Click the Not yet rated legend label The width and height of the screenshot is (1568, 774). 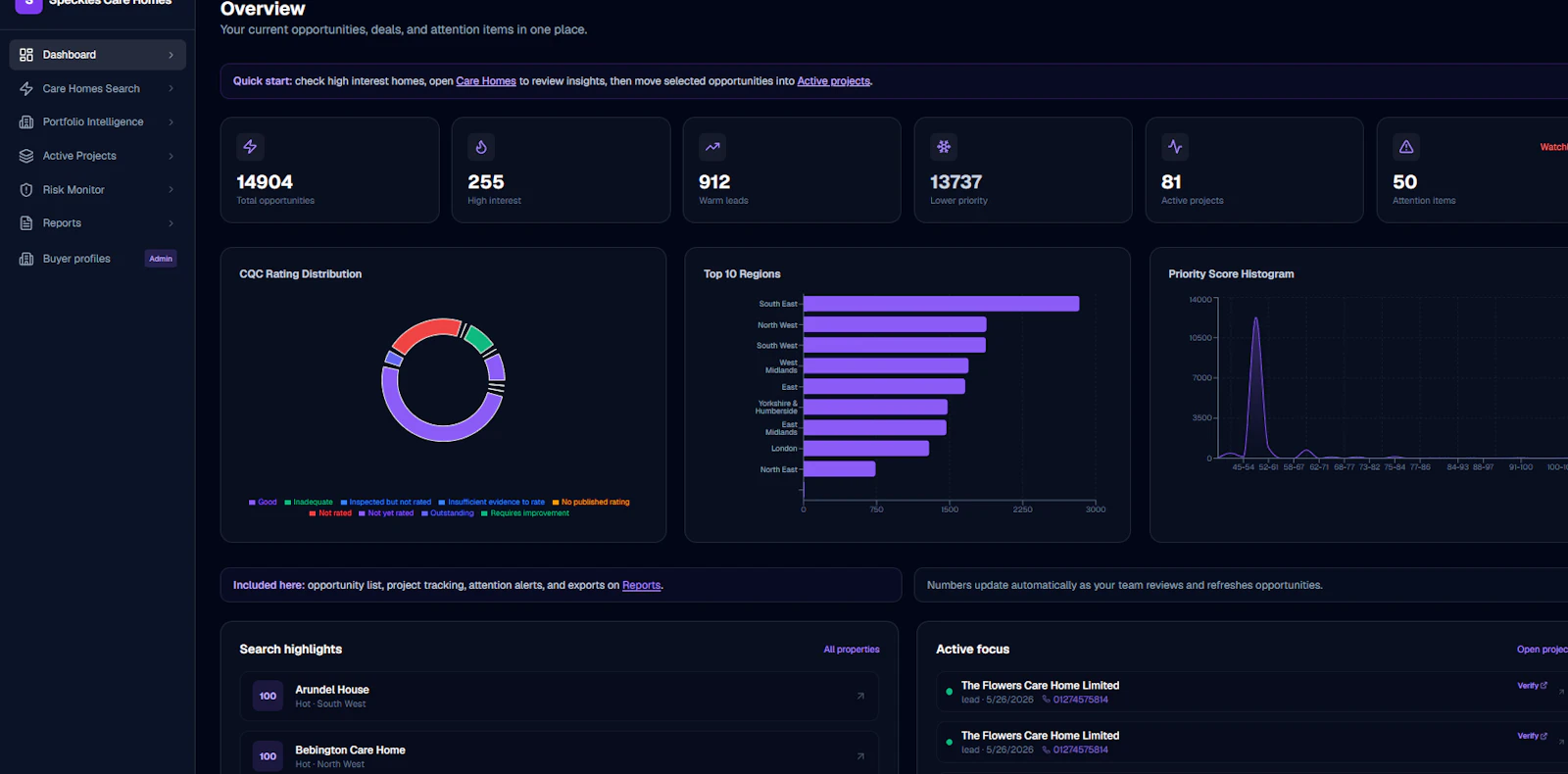pyautogui.click(x=390, y=513)
